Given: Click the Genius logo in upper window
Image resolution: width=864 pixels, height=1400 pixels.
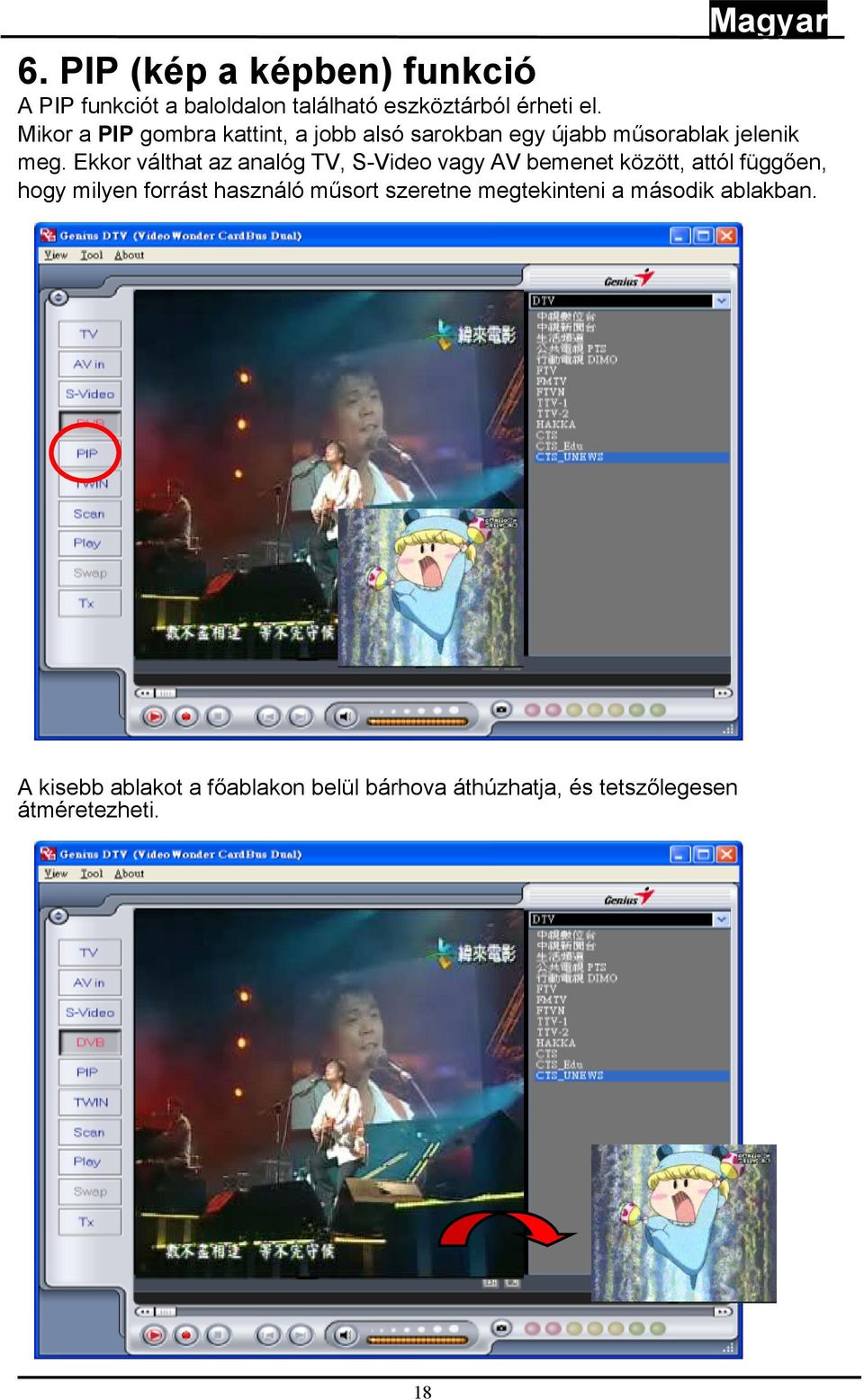Looking at the screenshot, I should click(x=628, y=279).
